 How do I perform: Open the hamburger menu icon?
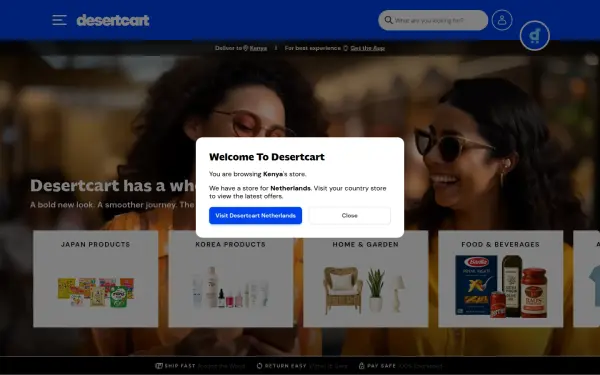point(59,20)
